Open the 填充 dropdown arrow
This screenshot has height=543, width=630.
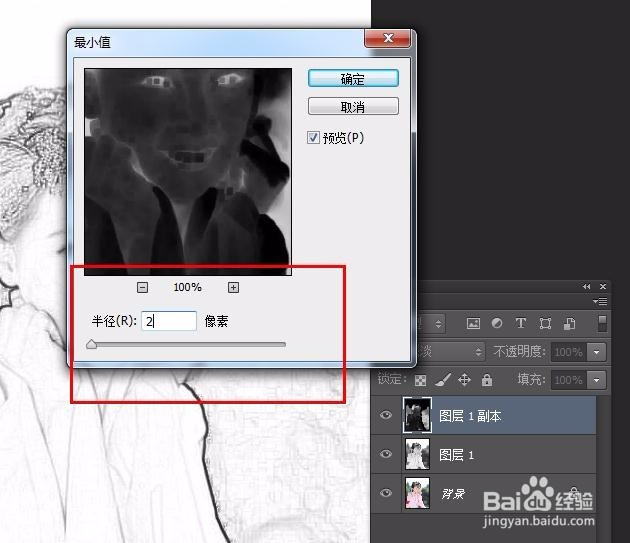point(596,380)
